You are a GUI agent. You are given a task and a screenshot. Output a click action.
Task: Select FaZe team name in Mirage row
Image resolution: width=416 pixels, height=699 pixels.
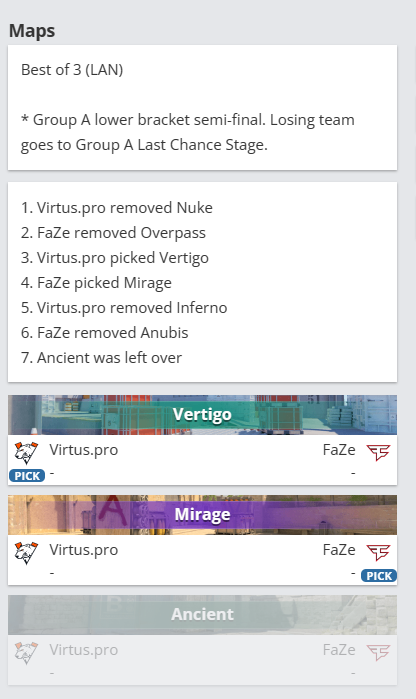pyautogui.click(x=339, y=550)
